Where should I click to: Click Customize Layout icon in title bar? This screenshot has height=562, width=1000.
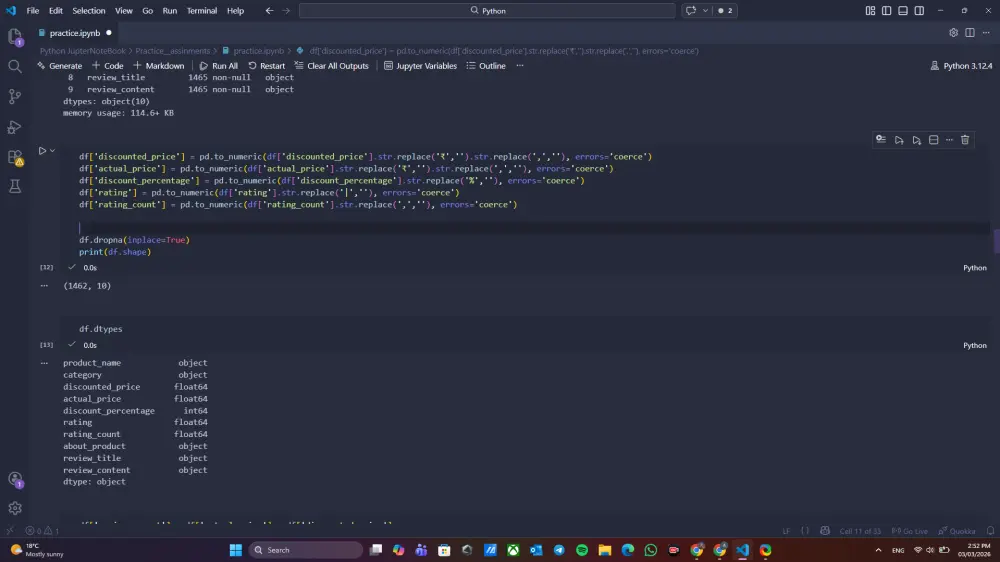(871, 11)
